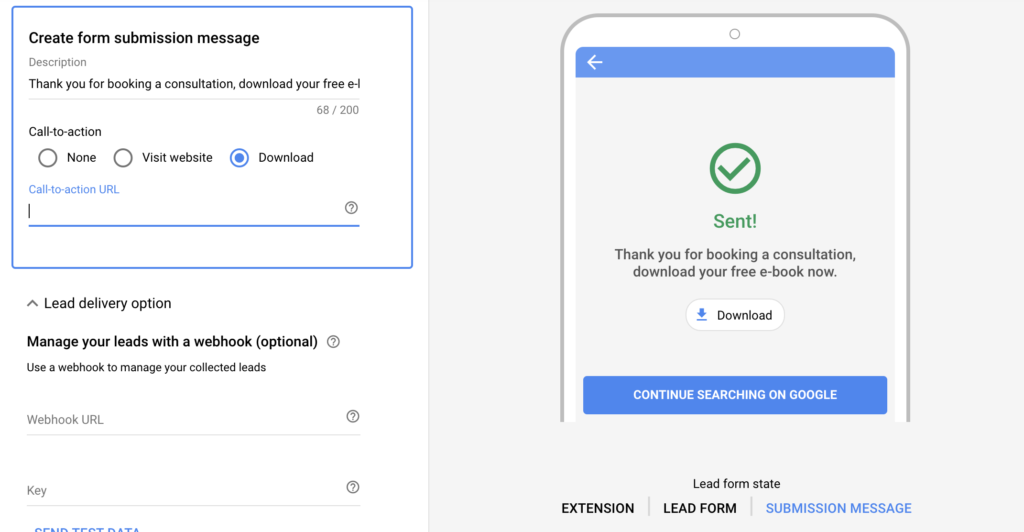Show the SUBMISSION MESSAGE preview state
This screenshot has height=532, width=1024.
click(x=839, y=509)
